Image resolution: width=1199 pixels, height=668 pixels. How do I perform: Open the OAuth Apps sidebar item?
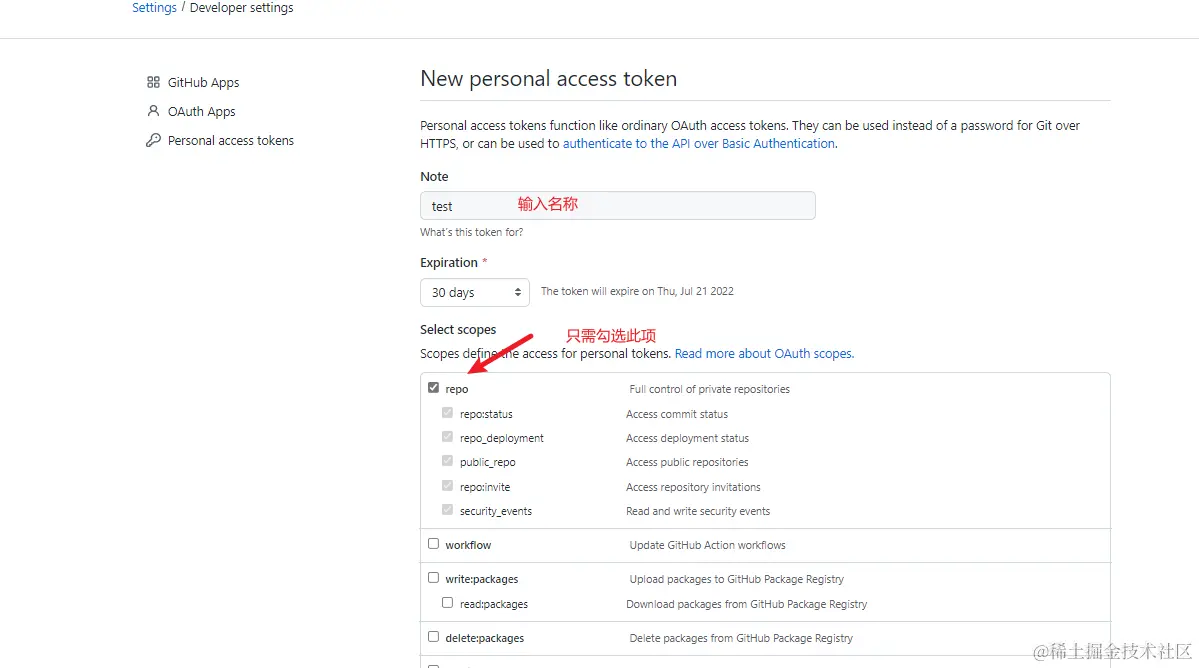(x=201, y=111)
